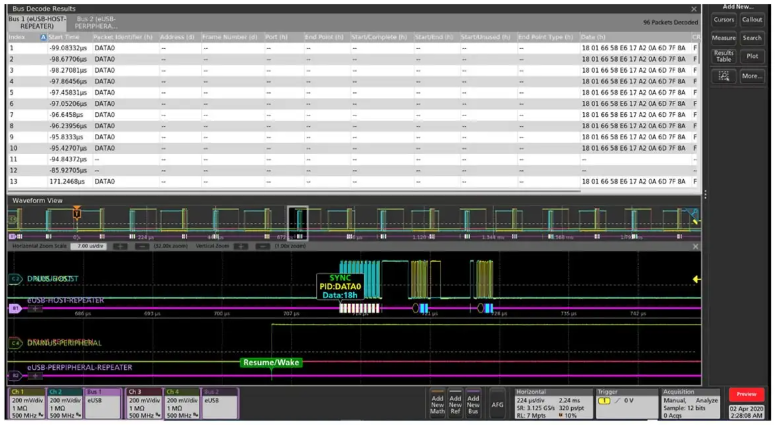Open the AFG generator settings

497,404
